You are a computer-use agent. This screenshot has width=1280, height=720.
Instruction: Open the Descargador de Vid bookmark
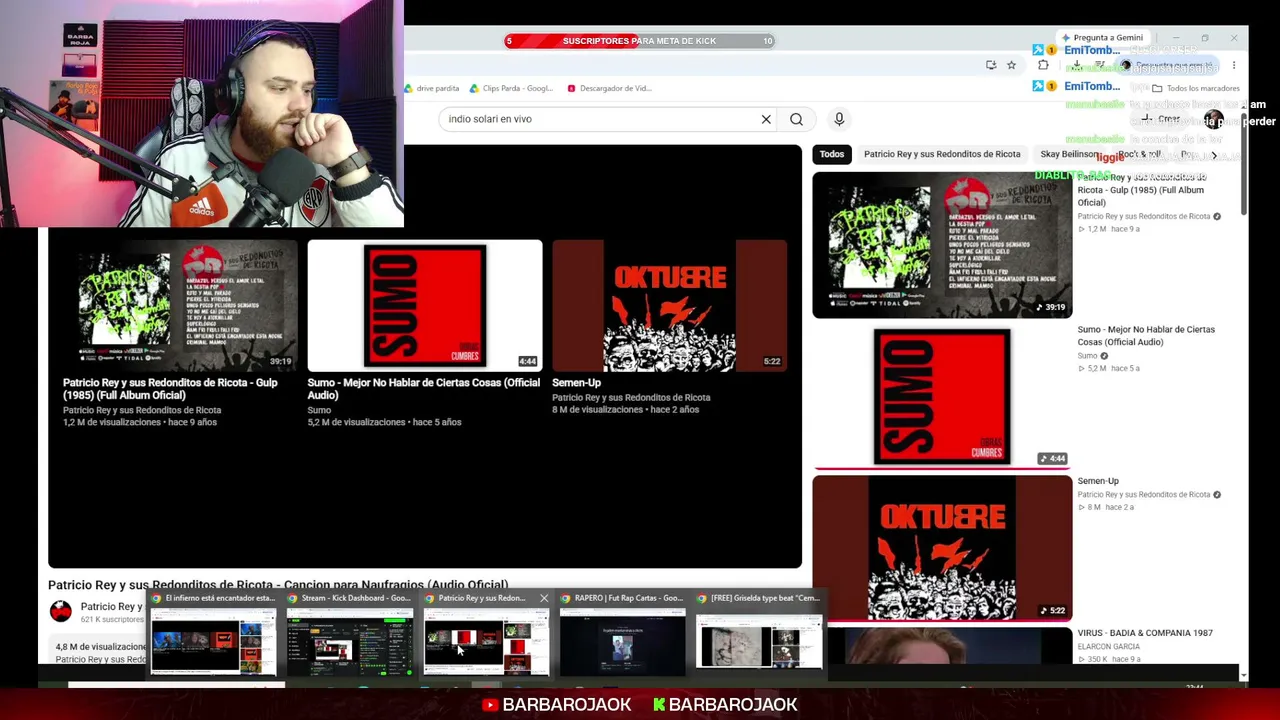pyautogui.click(x=609, y=88)
